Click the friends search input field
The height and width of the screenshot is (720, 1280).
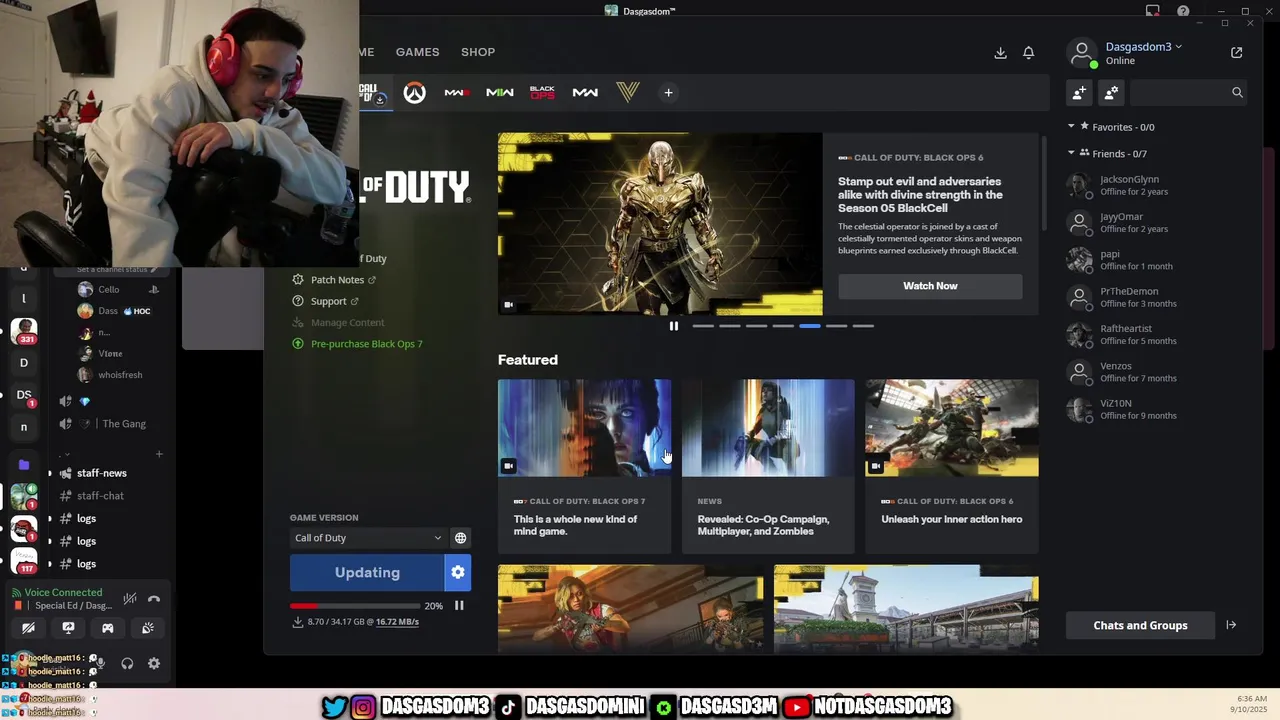click(1180, 93)
